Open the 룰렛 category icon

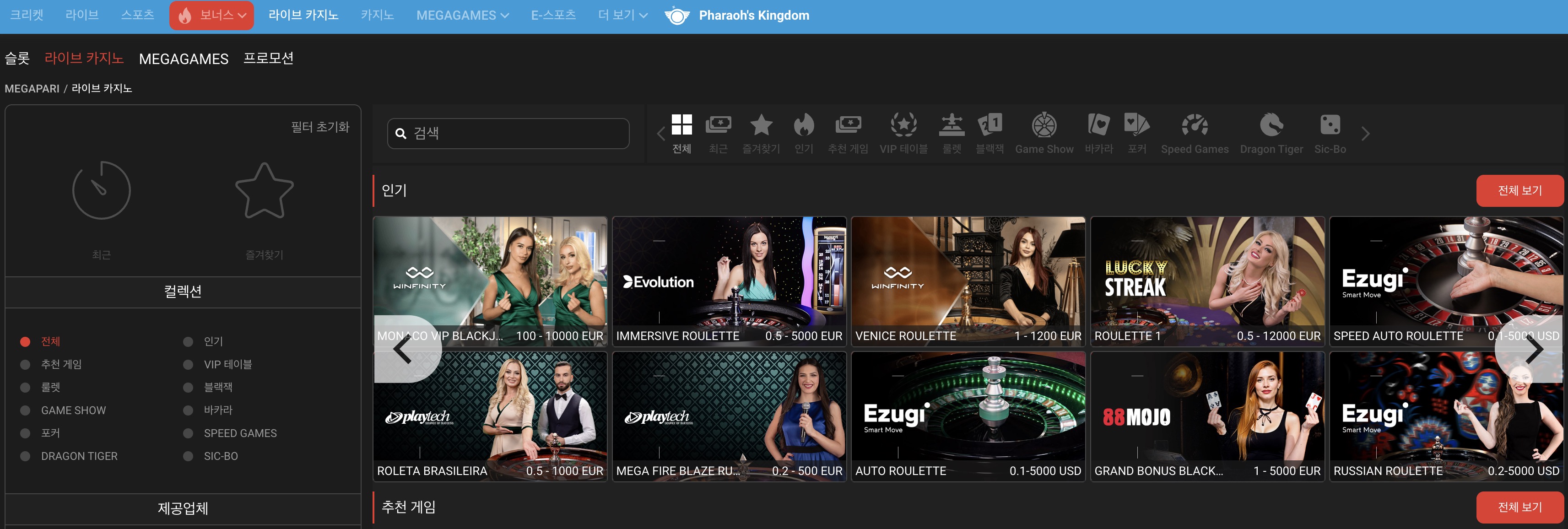coord(952,125)
